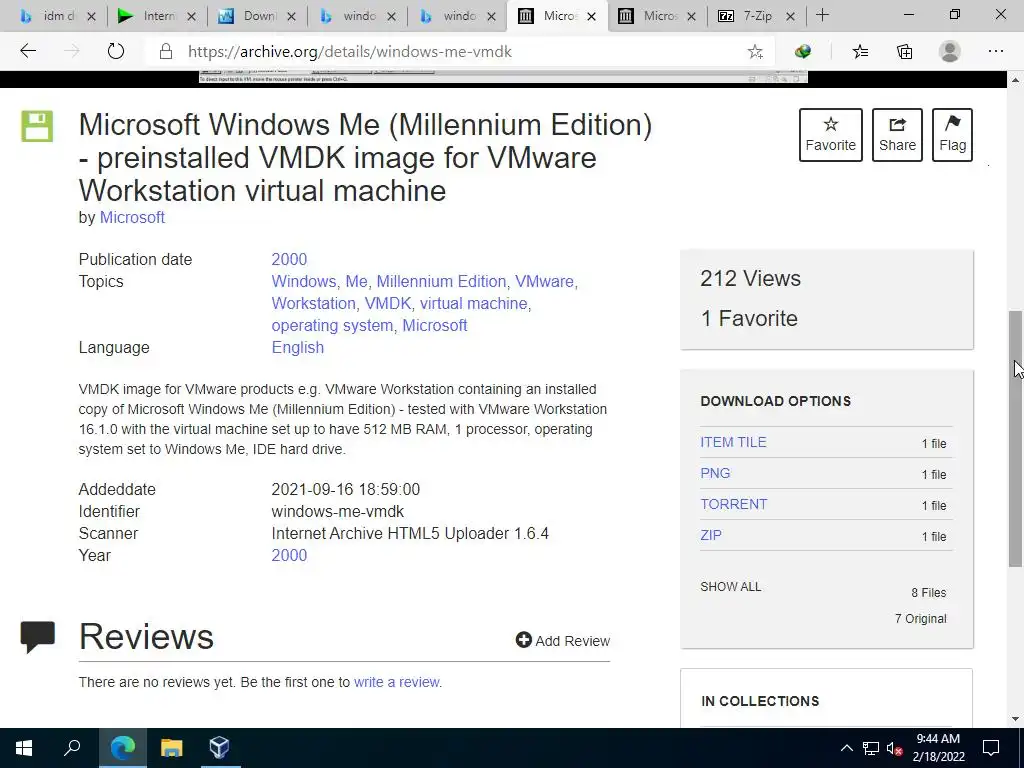This screenshot has height=768, width=1024.
Task: Open the Windows Start menu
Action: coord(24,748)
